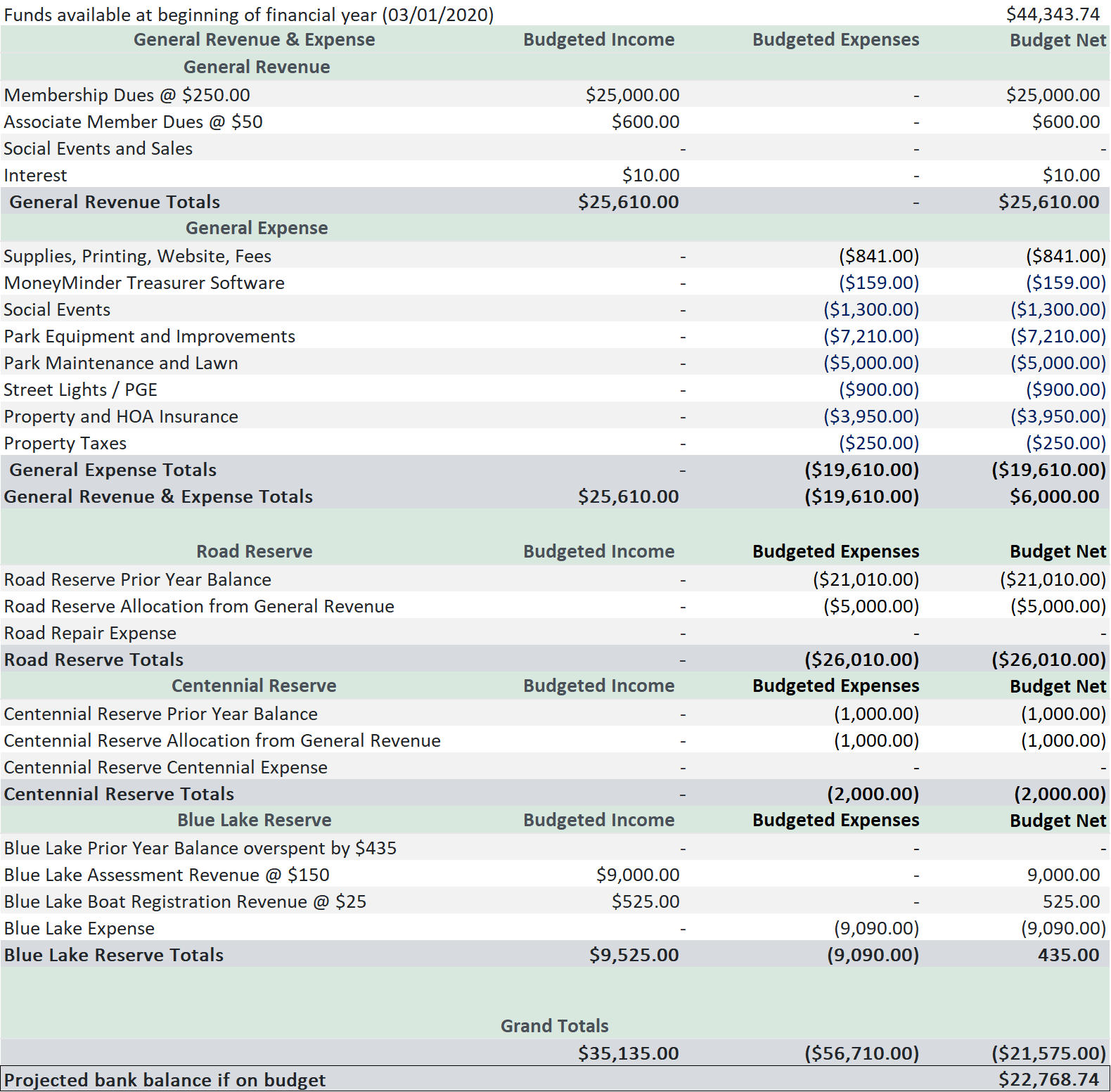Select 'Associate Member Dues @ $50' label
Image resolution: width=1111 pixels, height=1092 pixels.
tap(134, 122)
